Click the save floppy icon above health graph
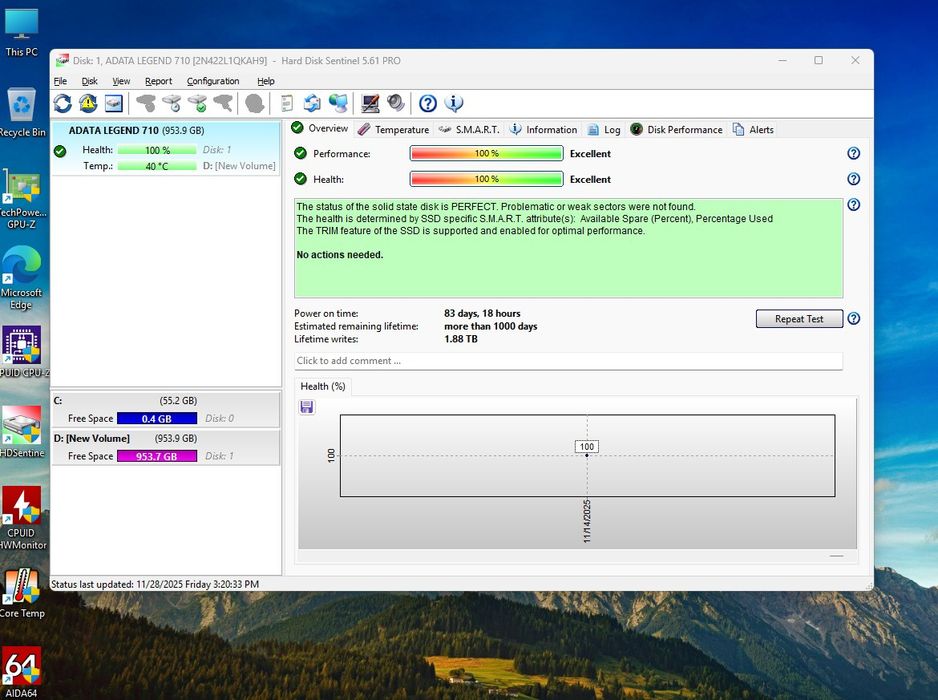The image size is (938, 700). [307, 407]
